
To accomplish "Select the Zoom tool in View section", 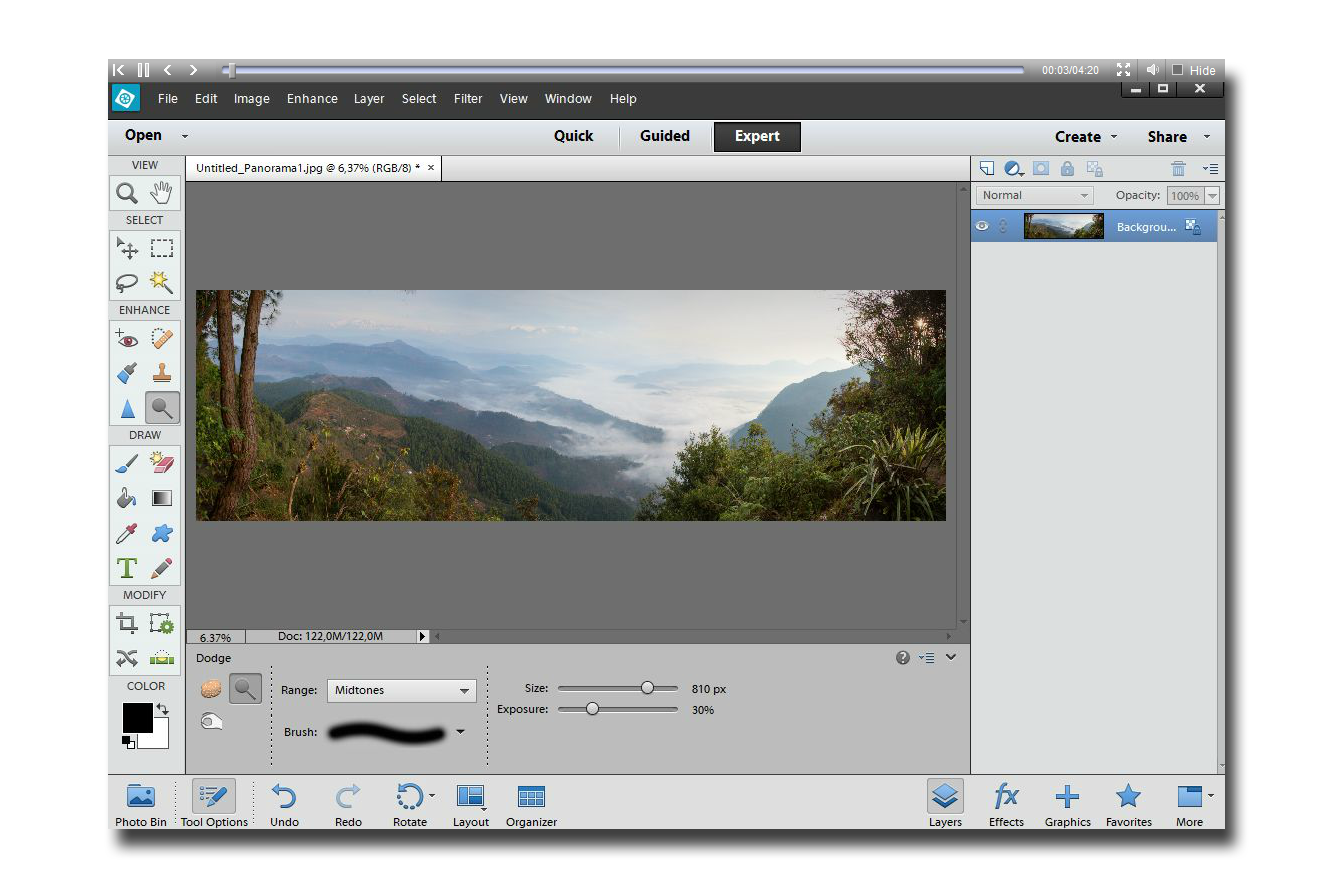I will [x=127, y=193].
